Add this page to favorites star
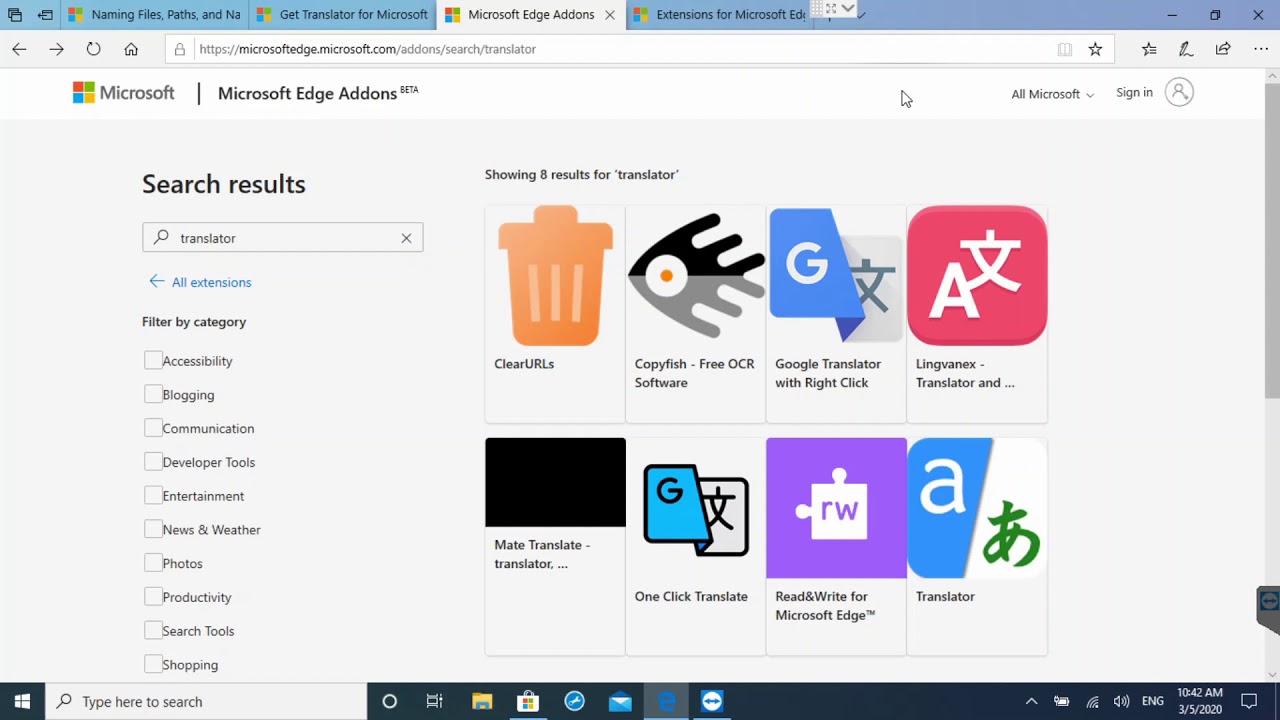Screen dimensions: 1280x720 pos(1095,49)
